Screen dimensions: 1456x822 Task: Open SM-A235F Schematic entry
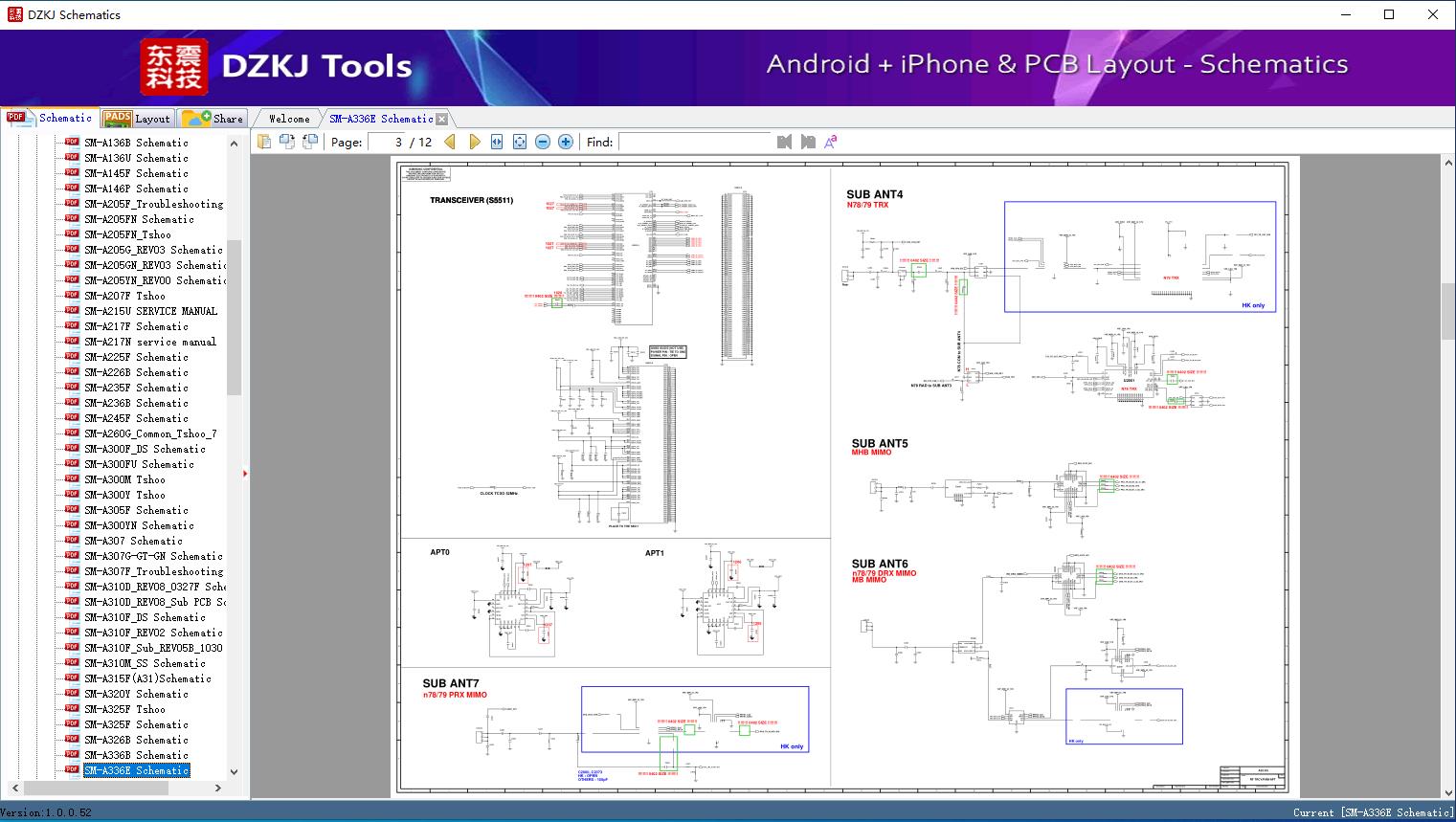(x=136, y=388)
